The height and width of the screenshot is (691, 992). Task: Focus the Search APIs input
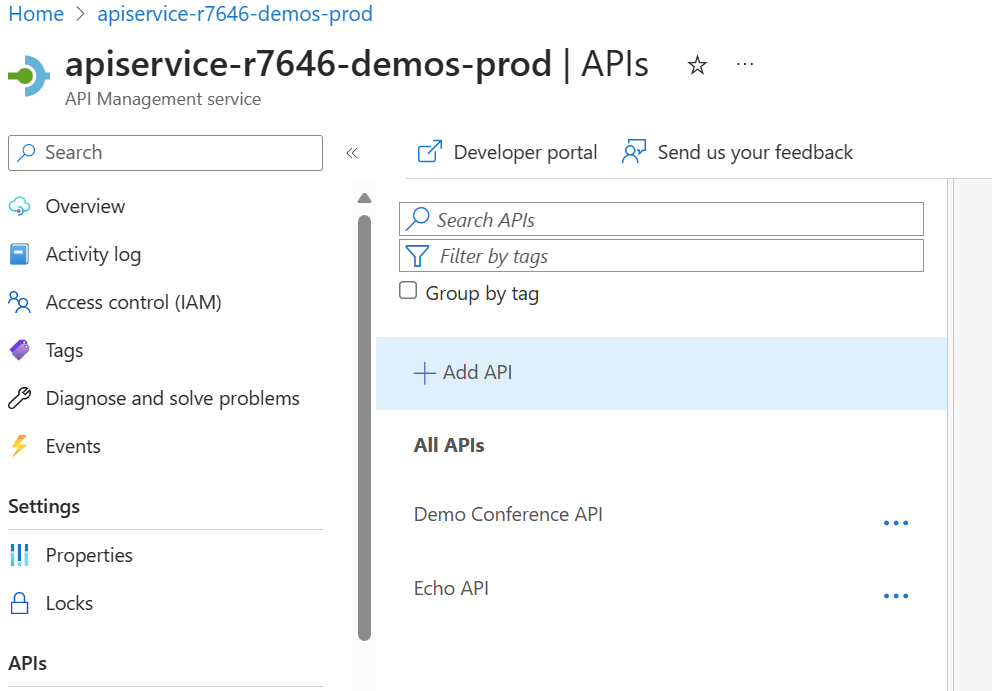(x=661, y=219)
